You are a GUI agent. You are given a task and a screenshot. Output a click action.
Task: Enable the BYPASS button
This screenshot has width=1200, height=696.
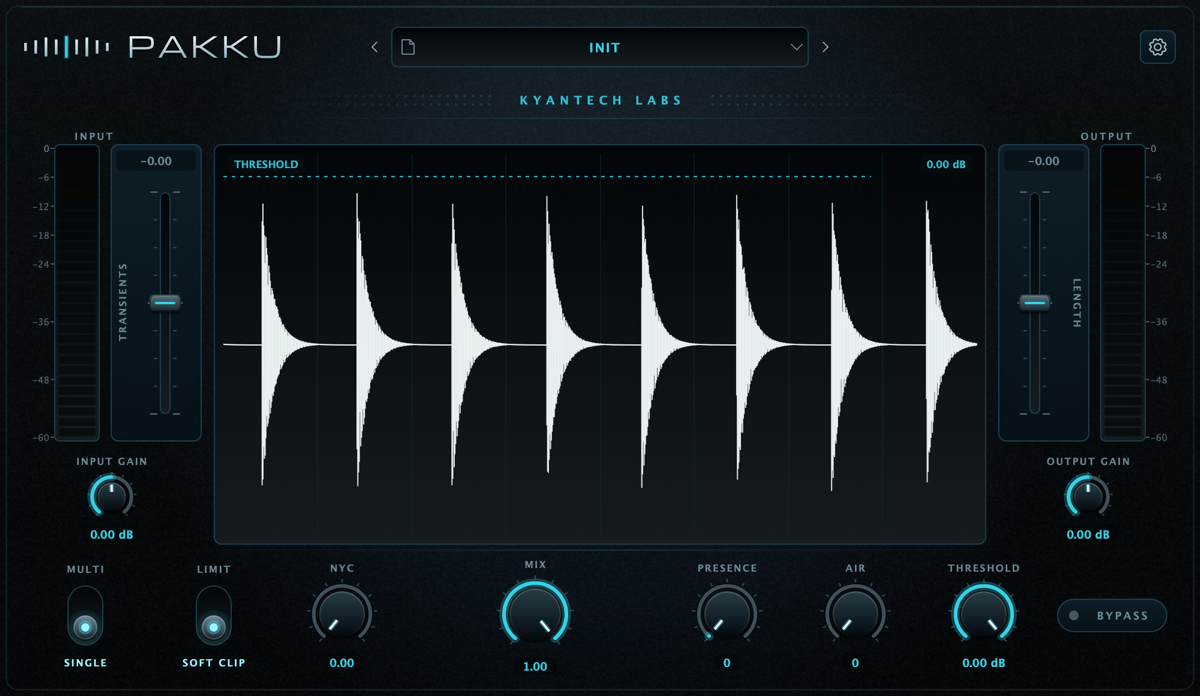(1112, 616)
